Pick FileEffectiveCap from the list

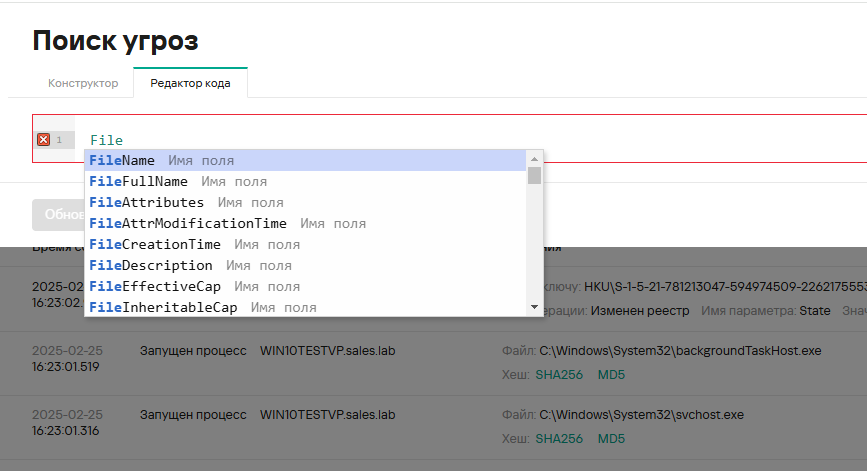tap(305, 287)
